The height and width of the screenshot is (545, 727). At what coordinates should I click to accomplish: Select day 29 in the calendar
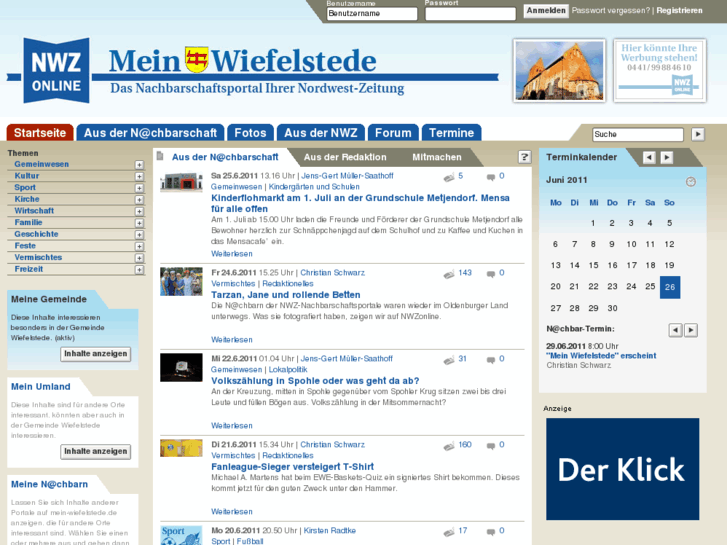tap(593, 308)
